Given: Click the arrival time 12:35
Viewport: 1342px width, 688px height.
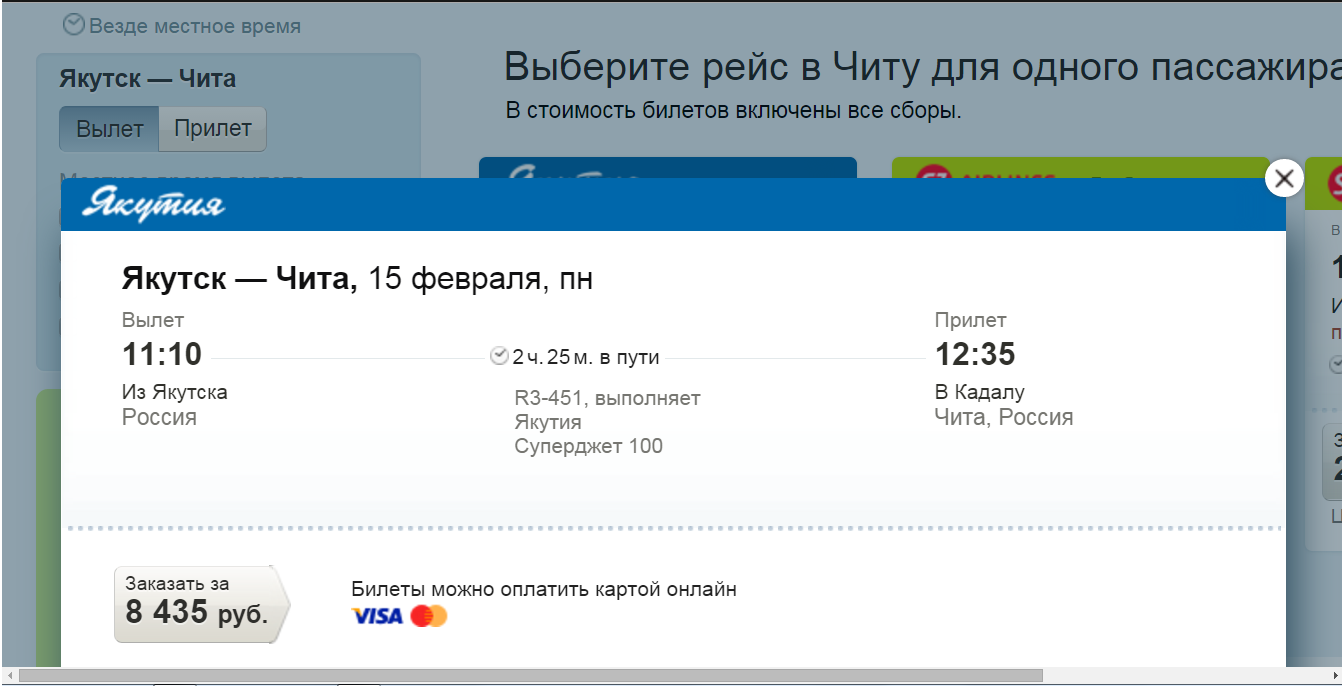Looking at the screenshot, I should point(975,354).
